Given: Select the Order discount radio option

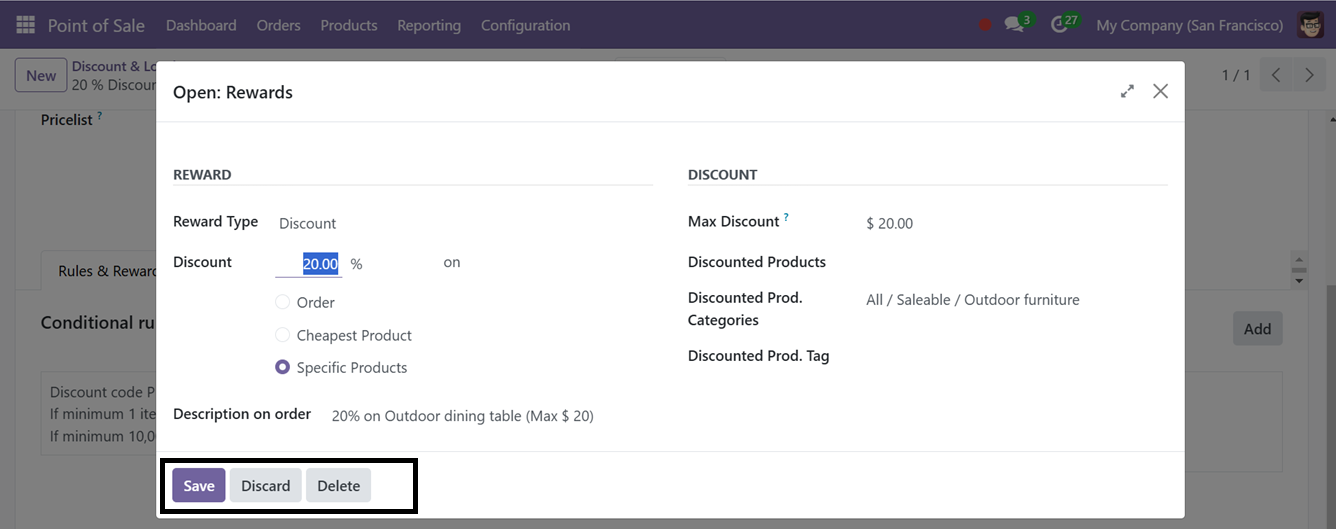Looking at the screenshot, I should click(x=283, y=302).
